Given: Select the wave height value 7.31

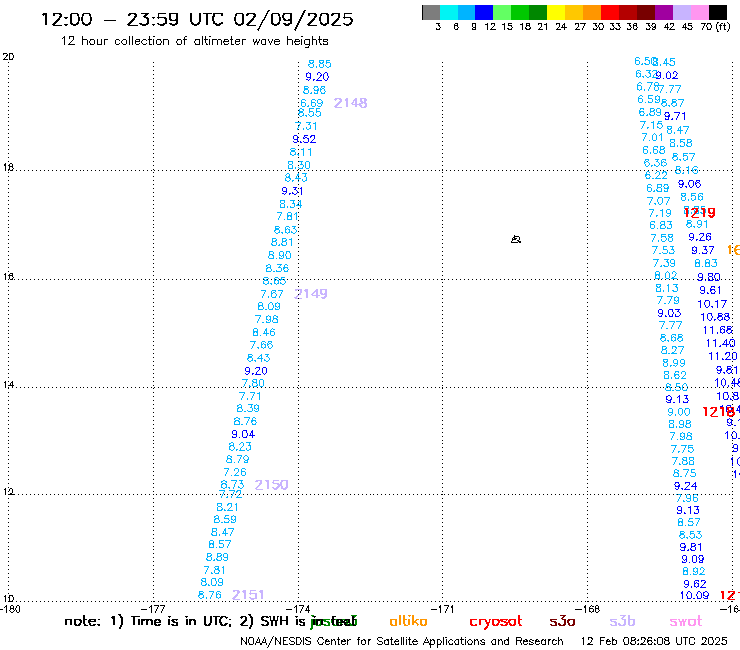Looking at the screenshot, I should tap(306, 126).
